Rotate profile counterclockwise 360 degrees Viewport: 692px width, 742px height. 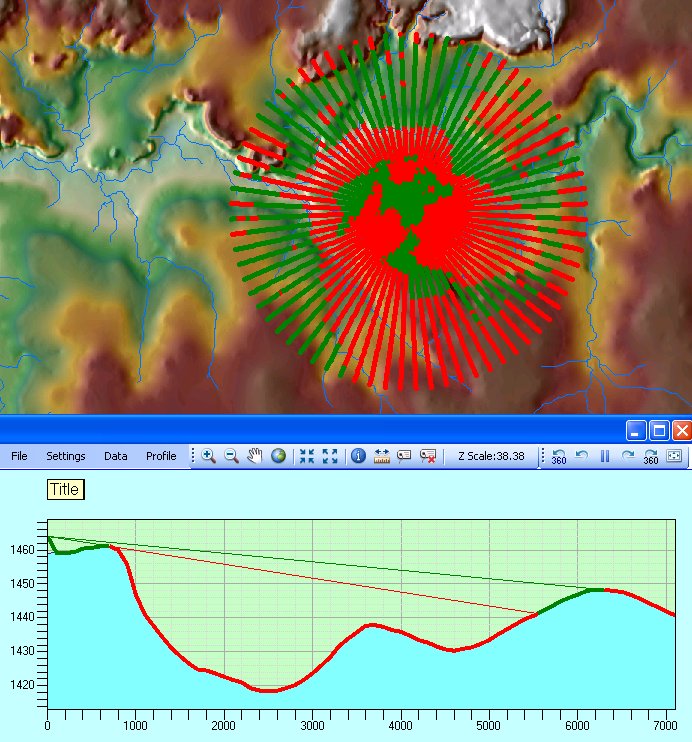[558, 456]
